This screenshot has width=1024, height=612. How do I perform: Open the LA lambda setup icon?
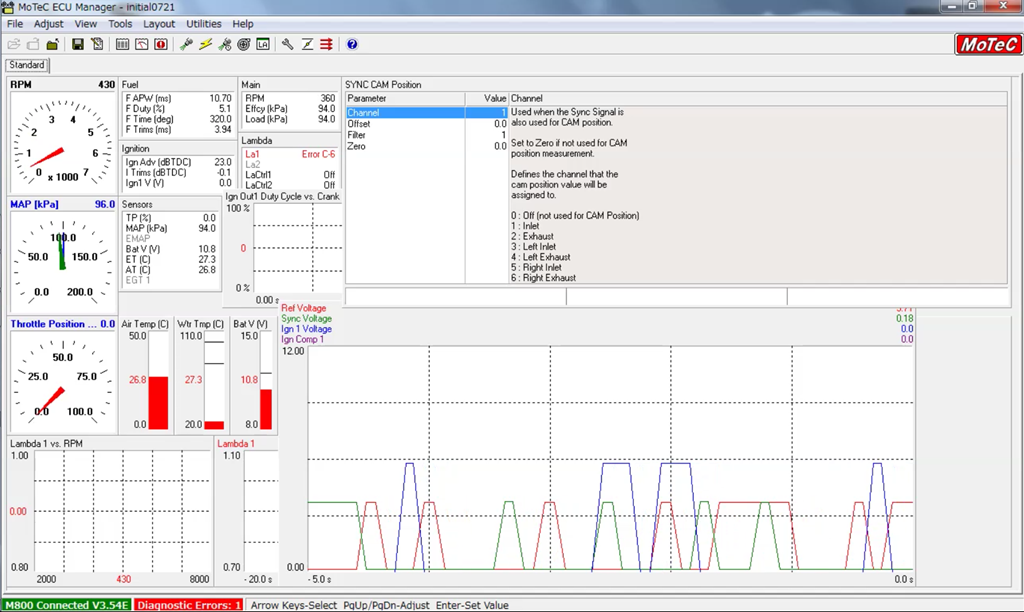(263, 44)
